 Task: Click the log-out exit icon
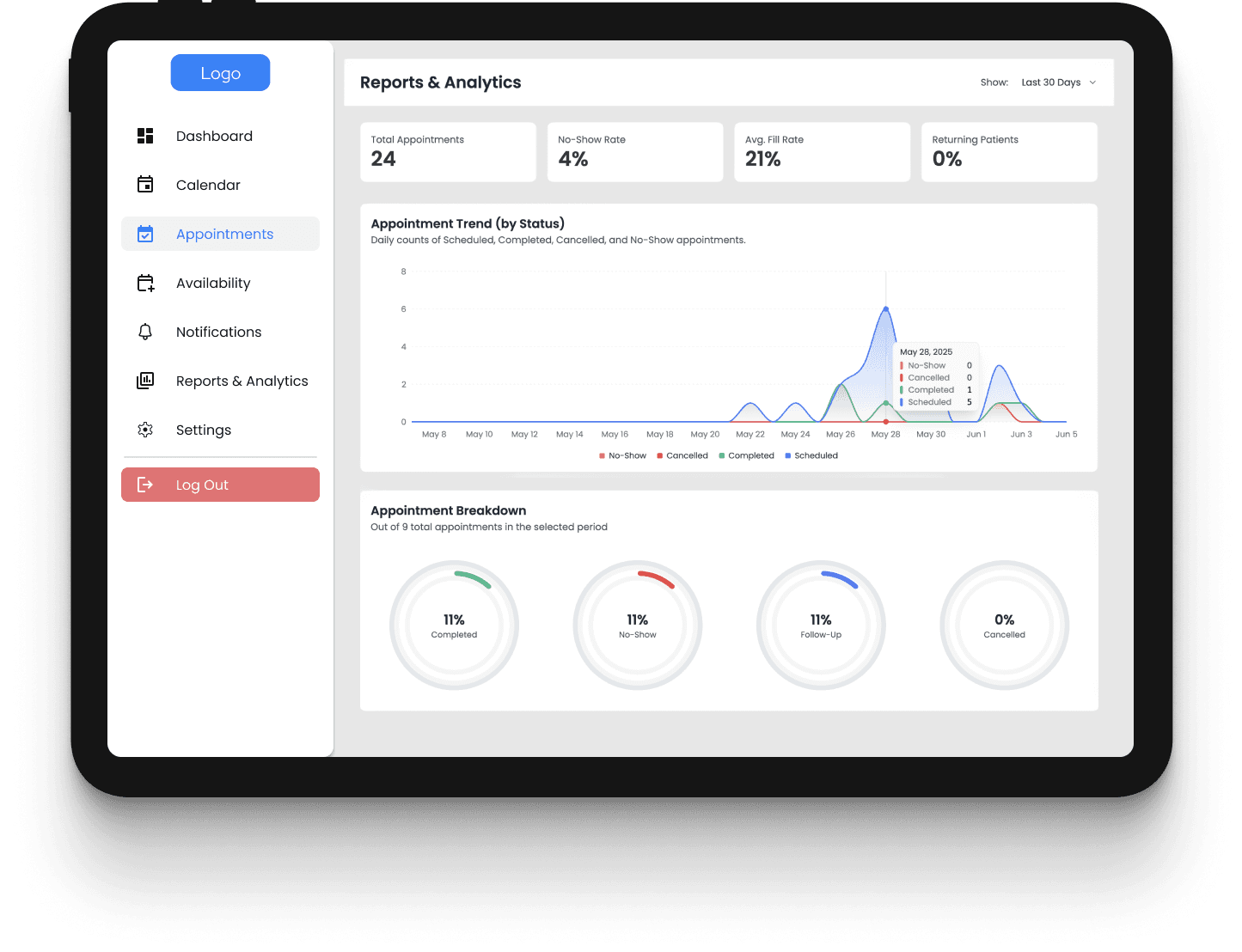[145, 485]
